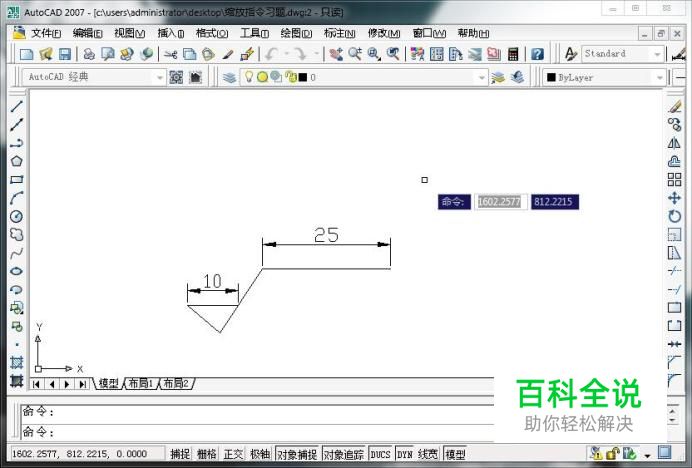Image resolution: width=692 pixels, height=468 pixels.
Task: Open the status bar tray menu arrow
Action: pos(647,455)
